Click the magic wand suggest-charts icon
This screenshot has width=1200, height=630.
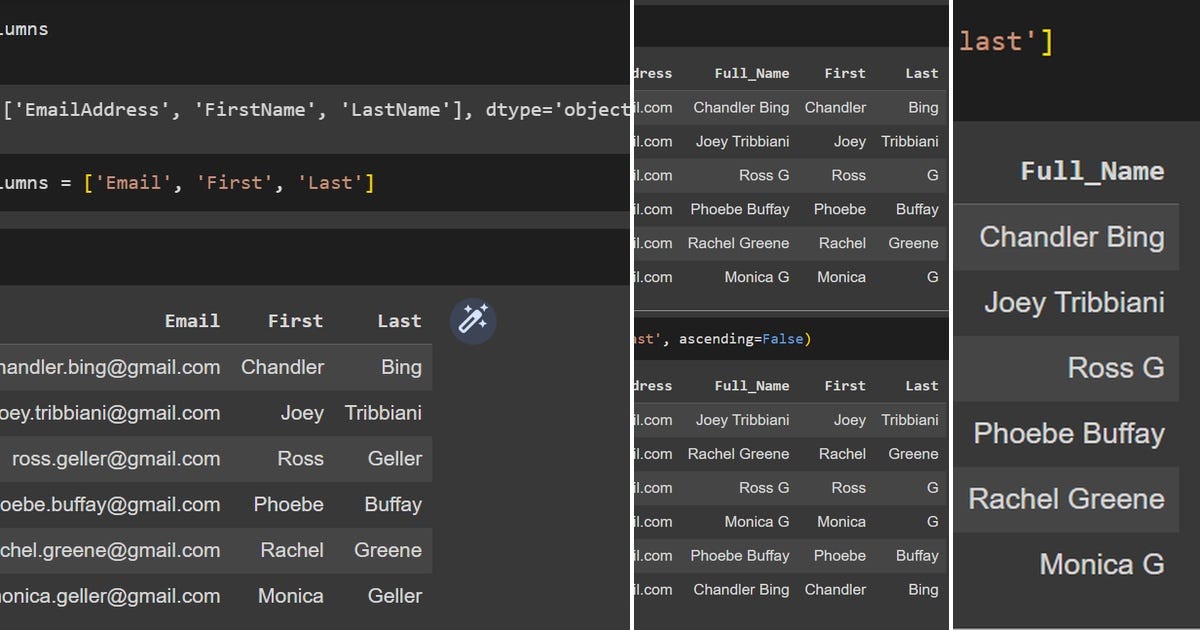(x=472, y=320)
